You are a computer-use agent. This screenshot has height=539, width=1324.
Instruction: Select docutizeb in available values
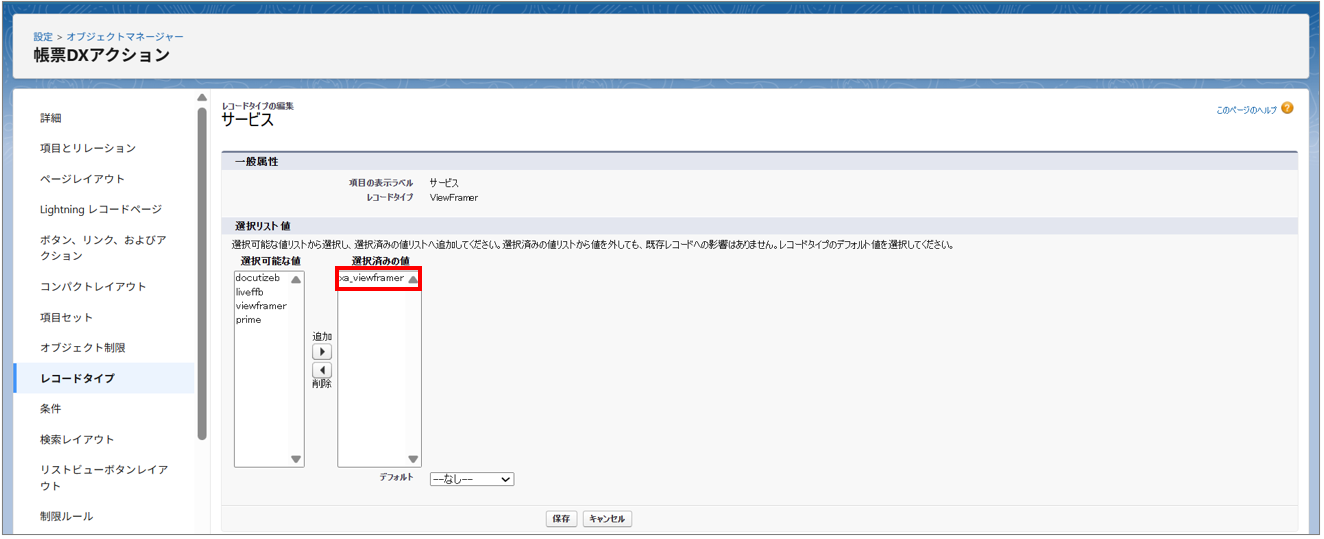point(257,277)
